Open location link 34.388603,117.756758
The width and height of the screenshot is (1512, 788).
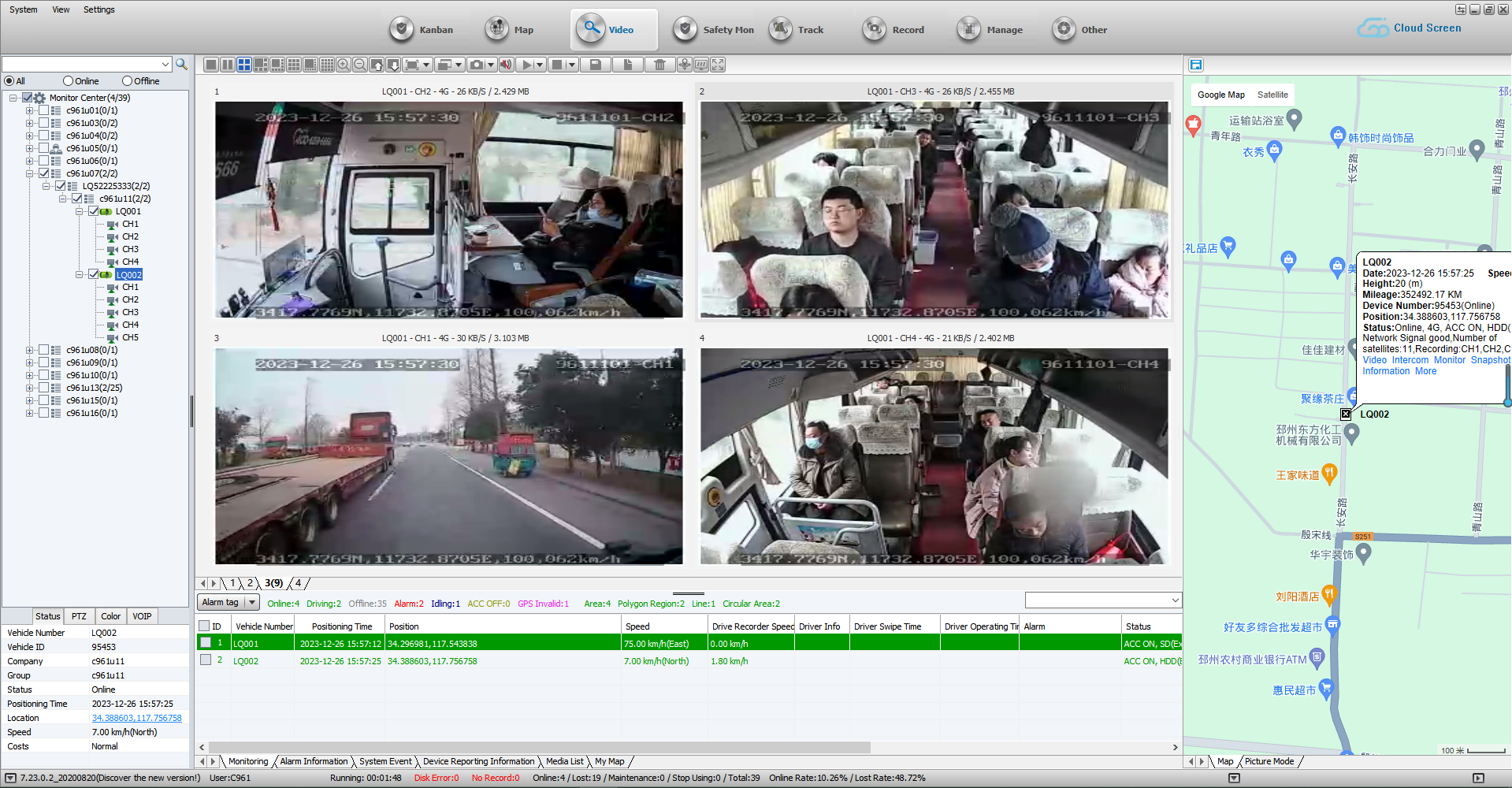point(137,718)
